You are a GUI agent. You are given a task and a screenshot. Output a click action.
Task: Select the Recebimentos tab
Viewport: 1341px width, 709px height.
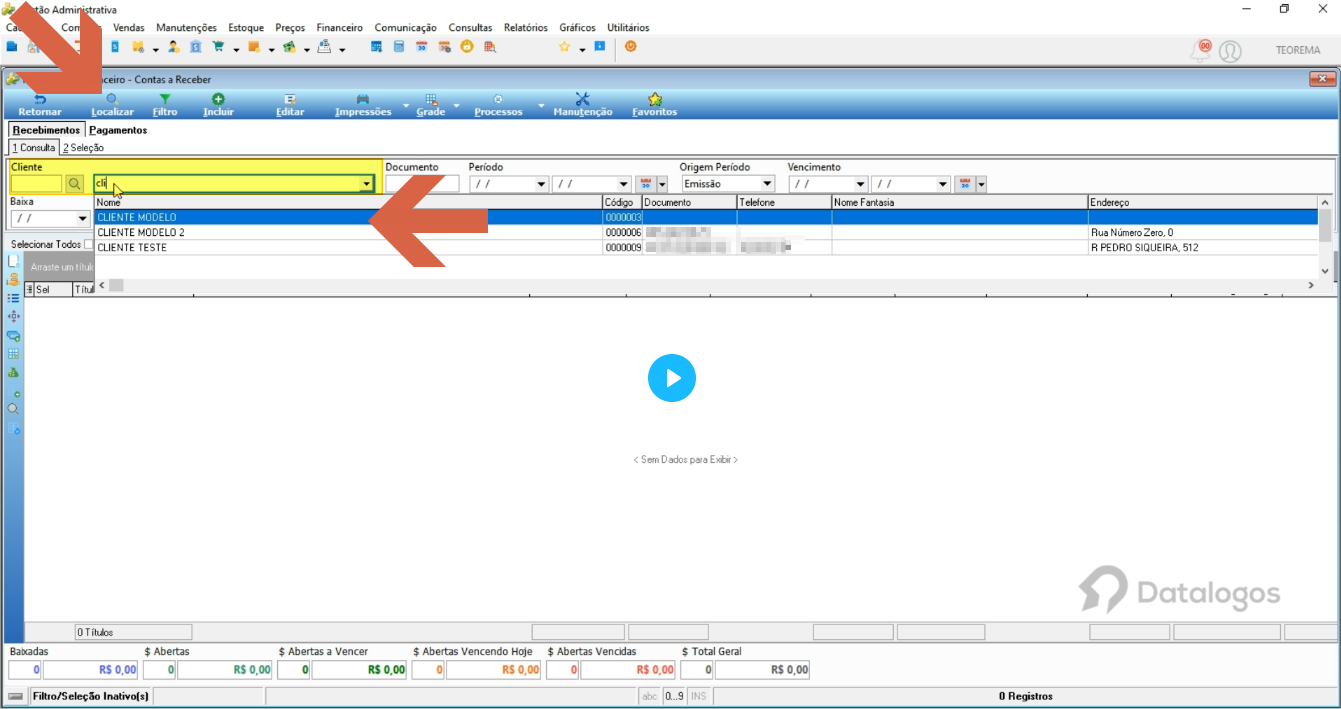click(x=46, y=130)
